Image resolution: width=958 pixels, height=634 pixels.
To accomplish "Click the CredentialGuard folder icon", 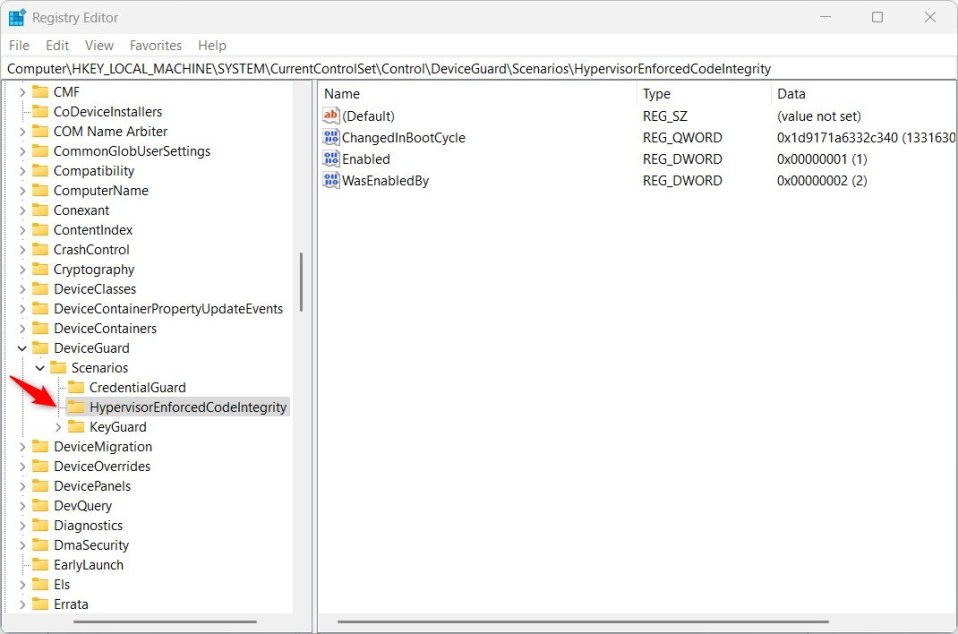I will click(x=80, y=387).
